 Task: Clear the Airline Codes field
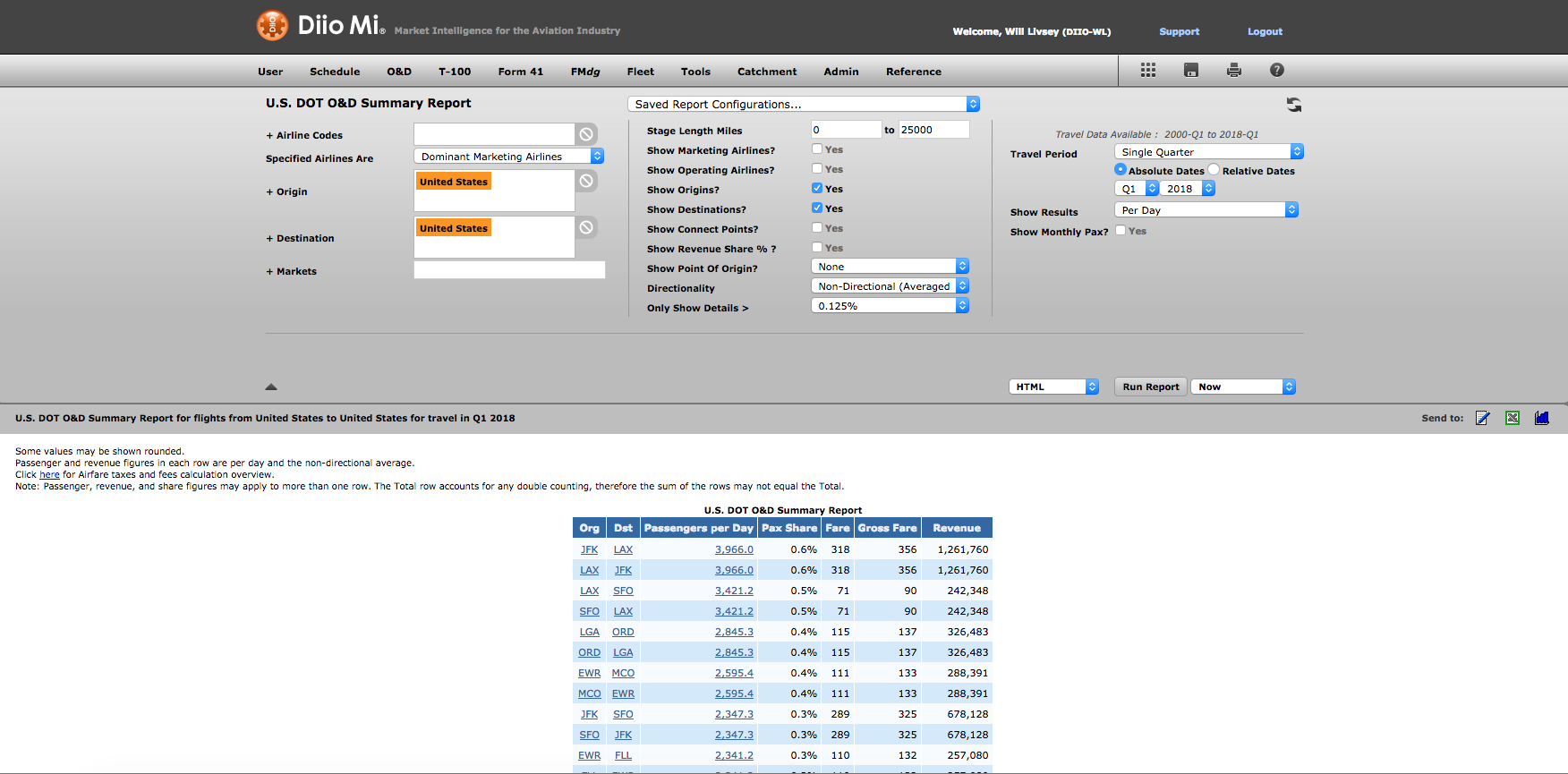[x=586, y=134]
